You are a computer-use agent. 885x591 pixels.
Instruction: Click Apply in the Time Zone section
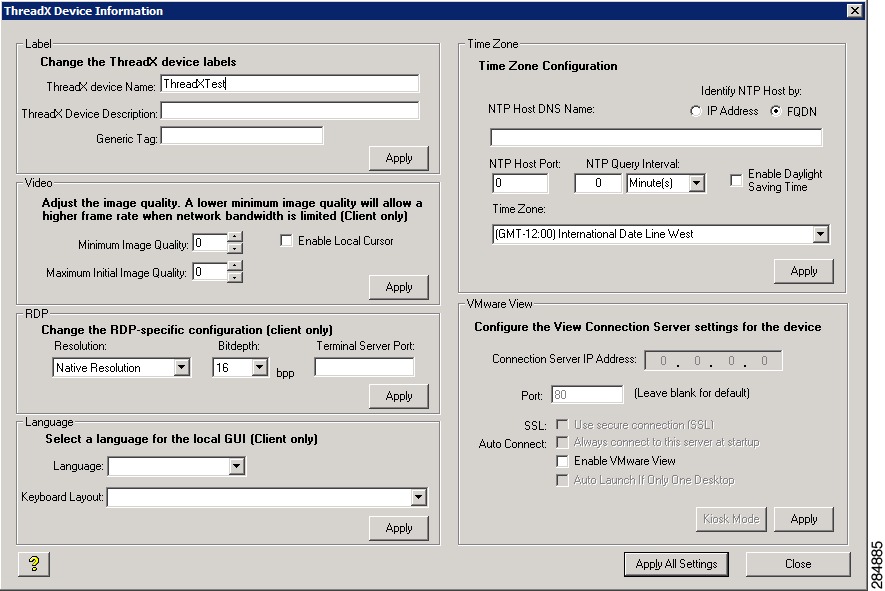[x=804, y=271]
